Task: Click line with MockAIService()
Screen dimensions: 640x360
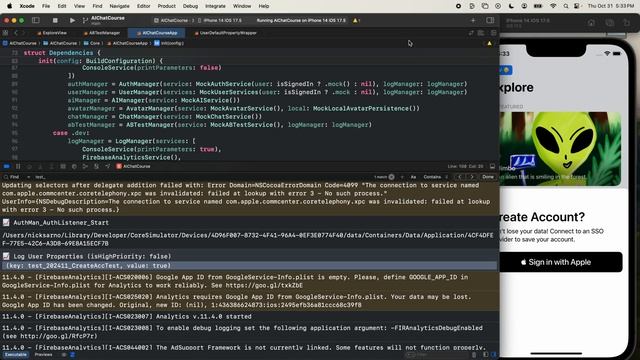Action: 154,100
